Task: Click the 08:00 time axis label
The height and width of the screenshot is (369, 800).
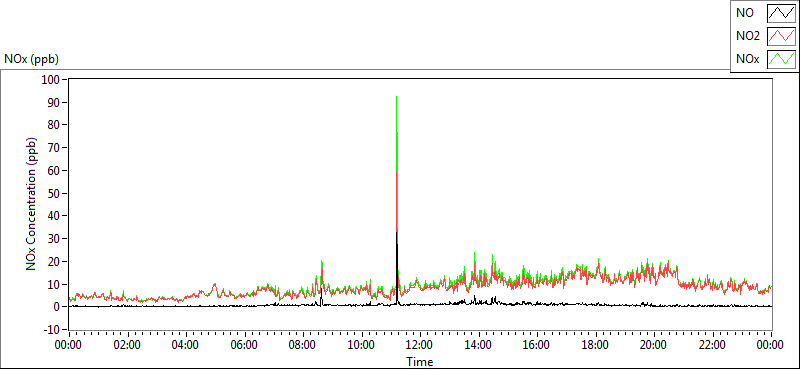Action: point(303,345)
